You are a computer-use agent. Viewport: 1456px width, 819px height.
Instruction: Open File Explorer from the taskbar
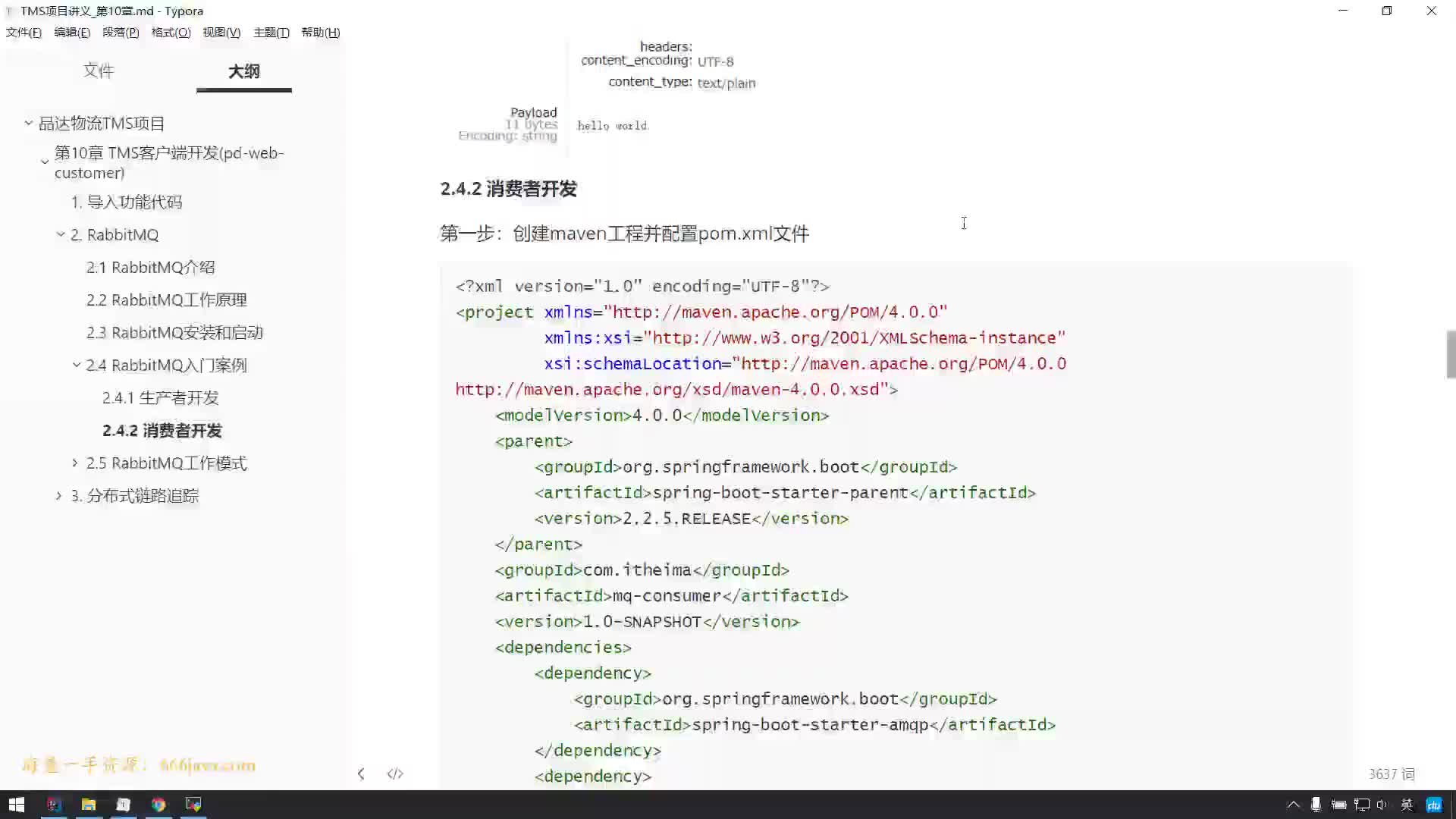click(x=89, y=805)
